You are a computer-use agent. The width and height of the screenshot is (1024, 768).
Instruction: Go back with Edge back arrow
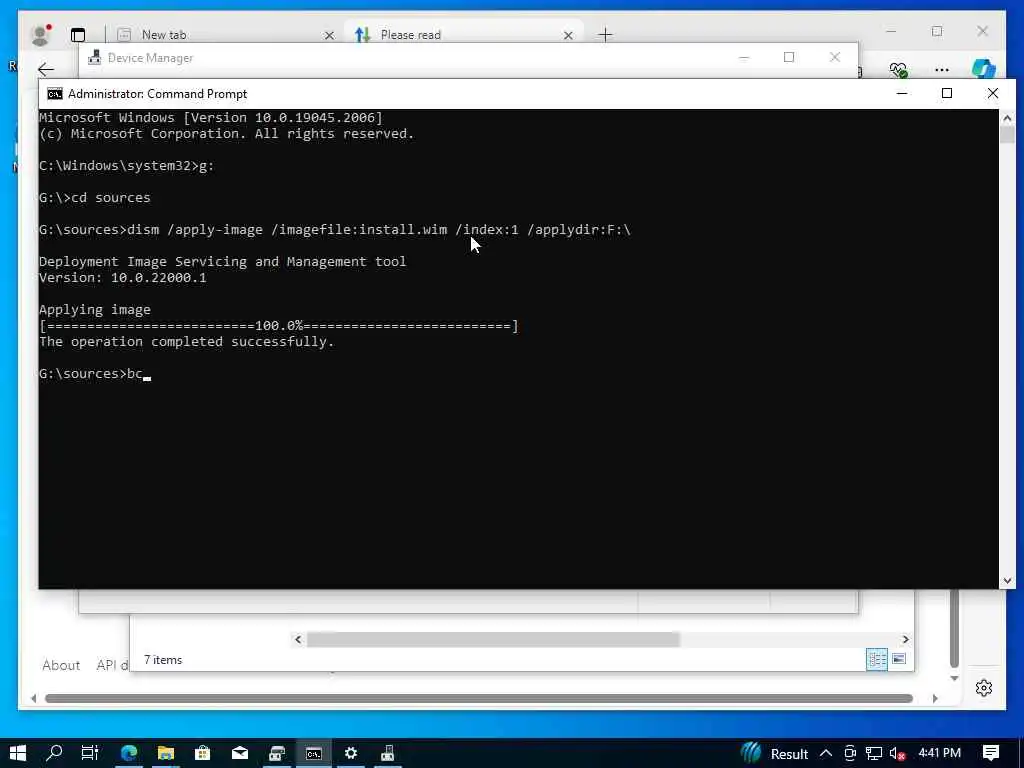46,69
